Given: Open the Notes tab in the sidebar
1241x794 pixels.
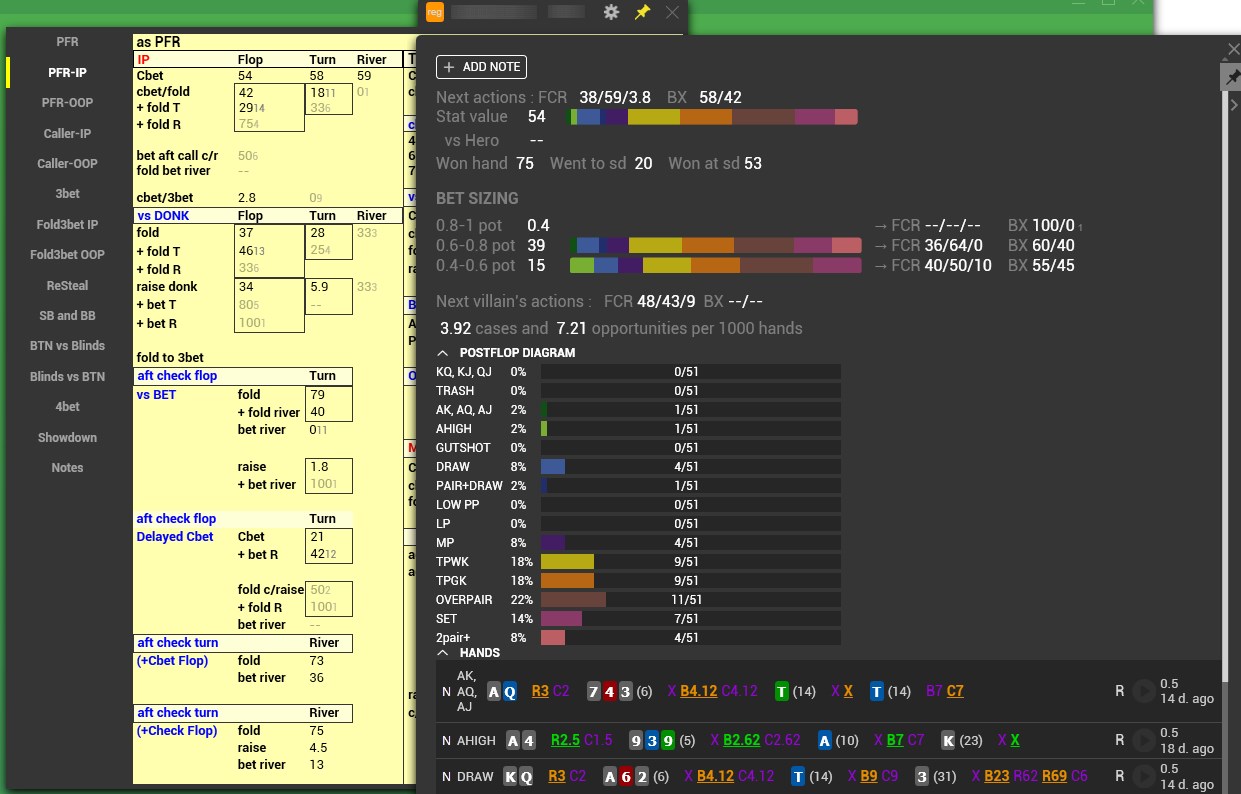Looking at the screenshot, I should [x=66, y=467].
